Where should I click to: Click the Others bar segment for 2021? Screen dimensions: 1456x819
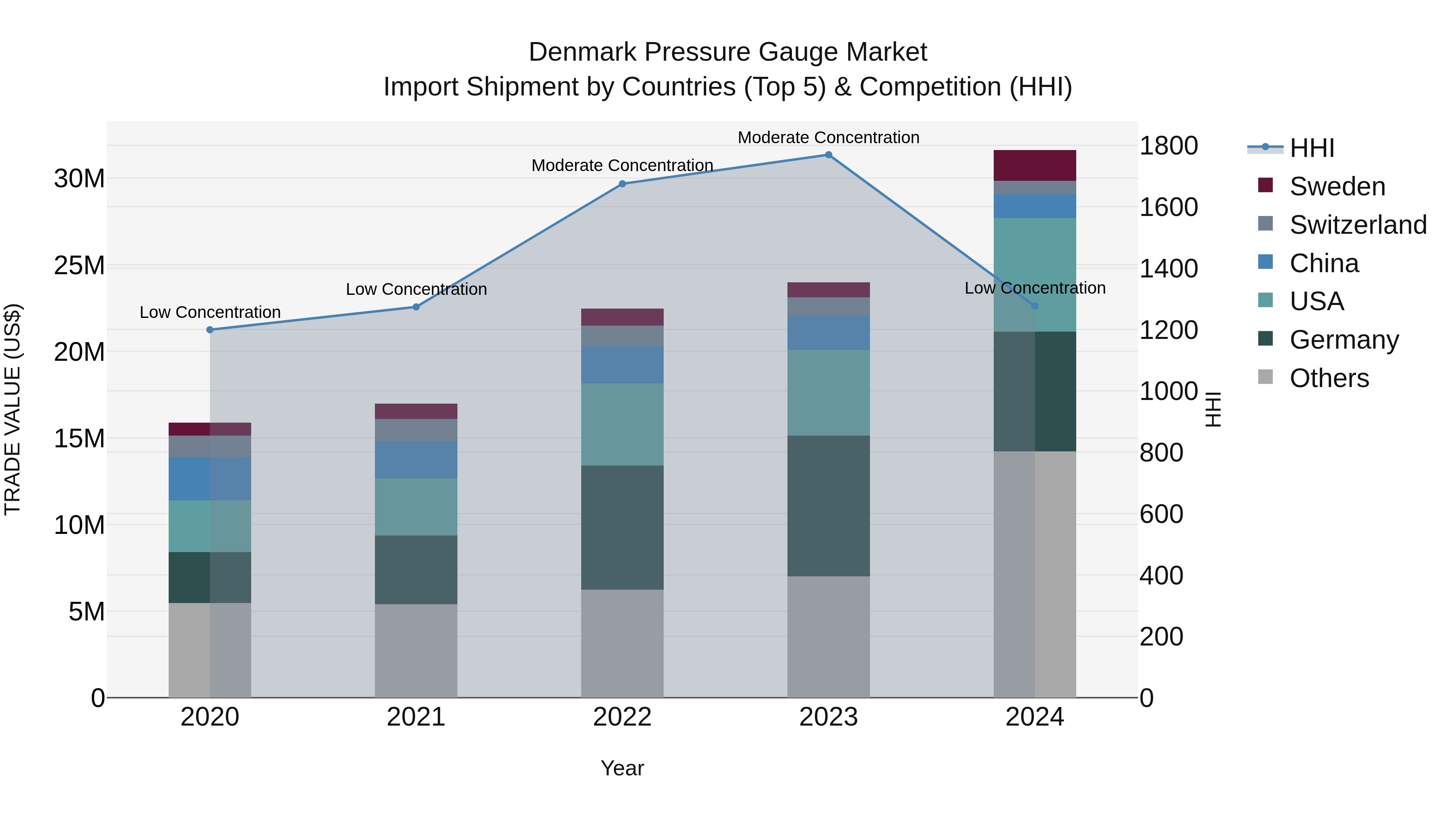(416, 651)
